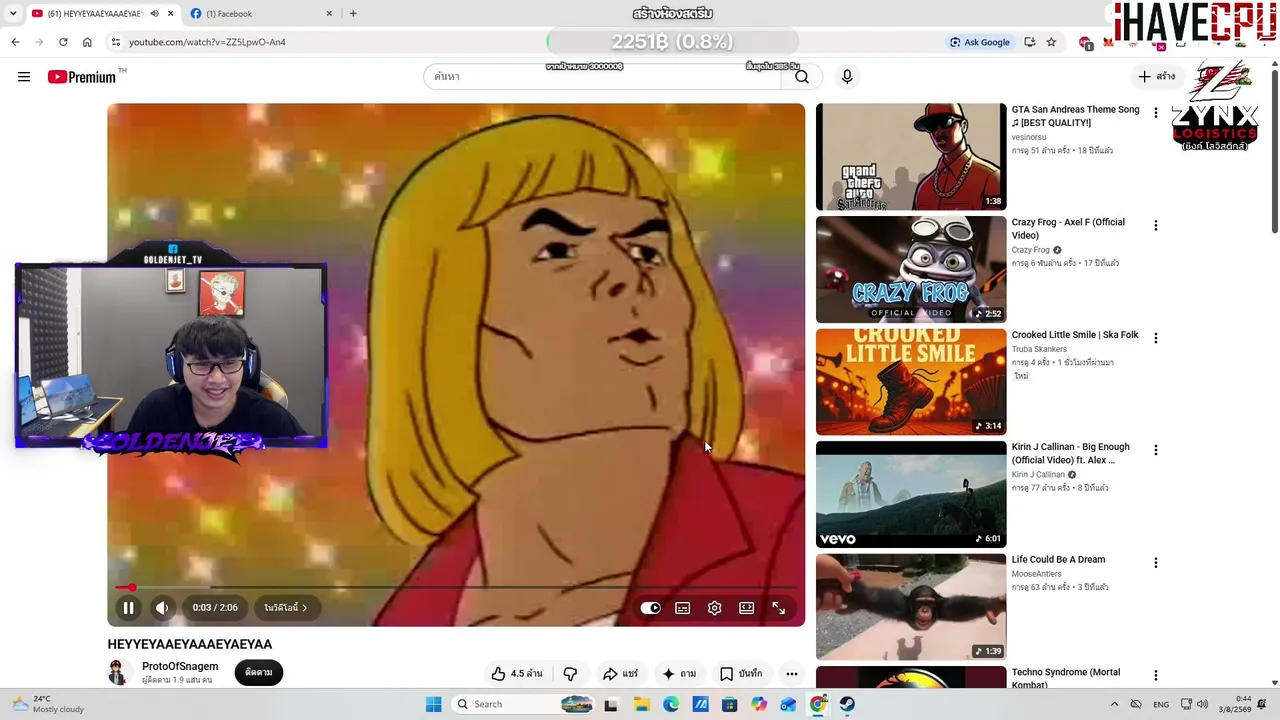Open options for Crazy Frog - Axel F
This screenshot has height=720, width=1280.
(1156, 226)
